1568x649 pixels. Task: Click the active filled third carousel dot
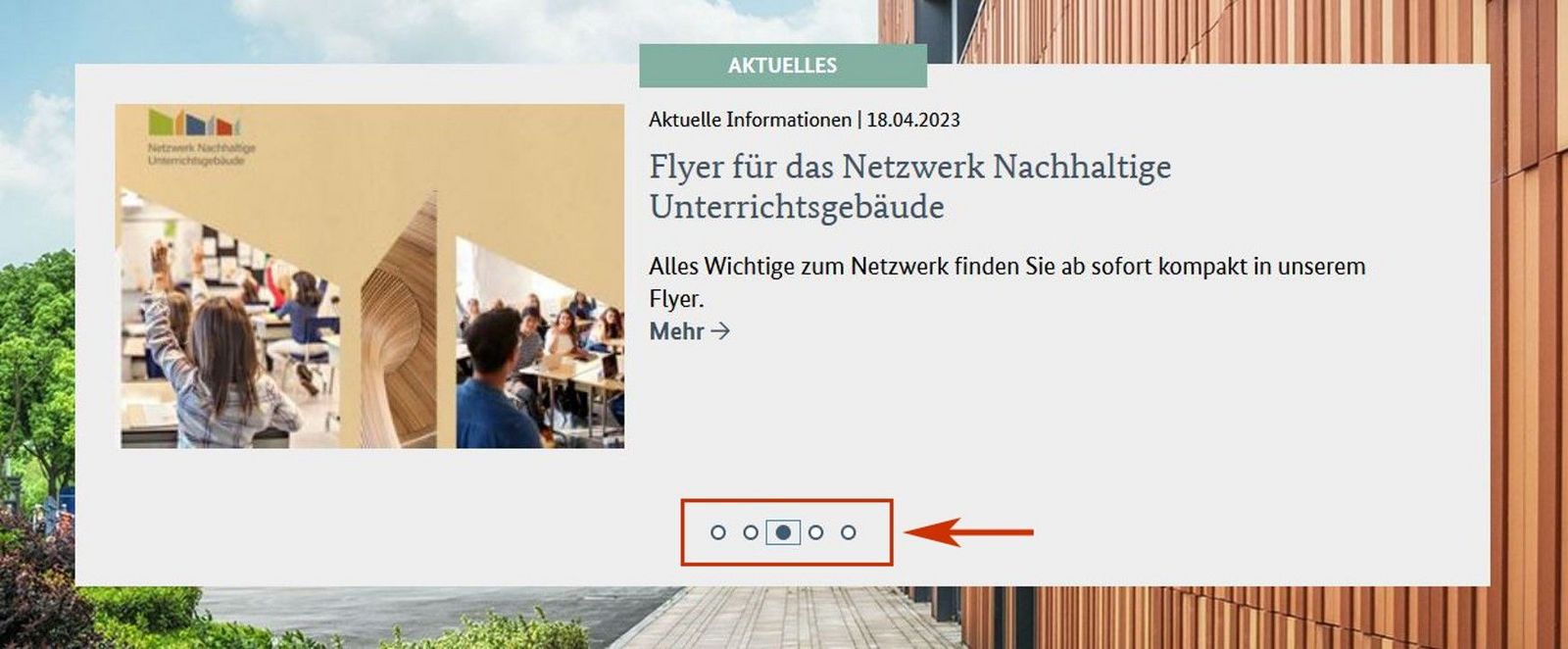[x=783, y=532]
